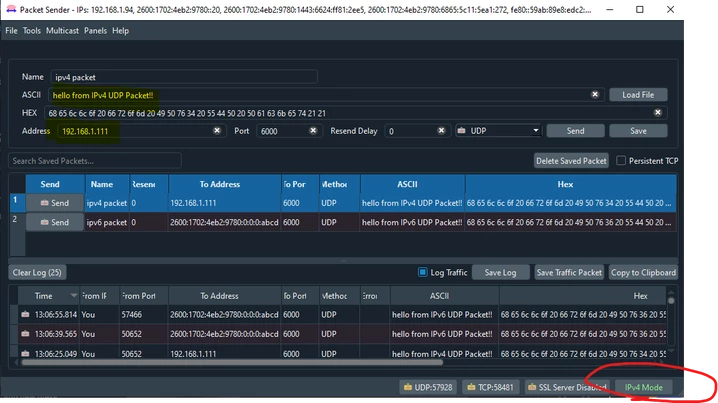Click the Send button next to UDP dropdown

click(x=575, y=131)
